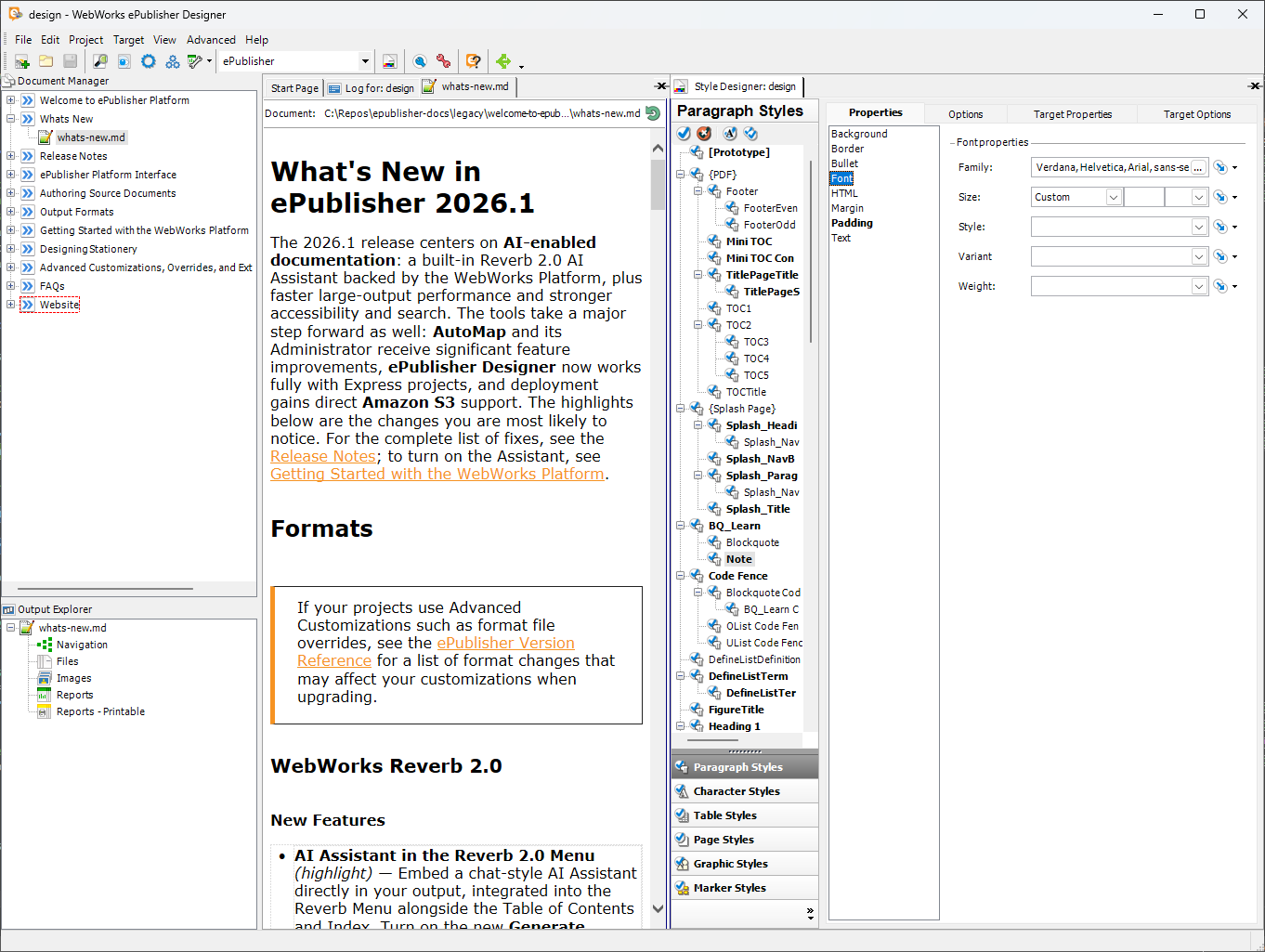Expand the Welcome to ePublisher Platform group

(x=10, y=100)
